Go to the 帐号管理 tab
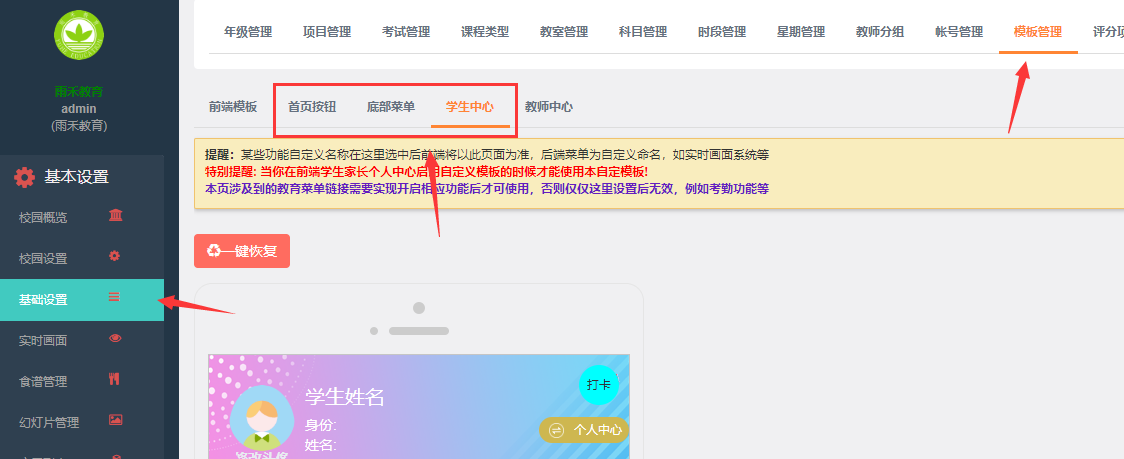Viewport: 1124px width, 459px height. (959, 32)
